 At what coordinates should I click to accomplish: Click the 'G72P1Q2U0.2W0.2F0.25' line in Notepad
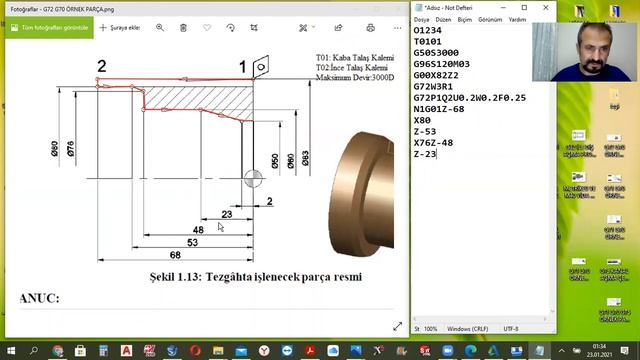click(469, 98)
